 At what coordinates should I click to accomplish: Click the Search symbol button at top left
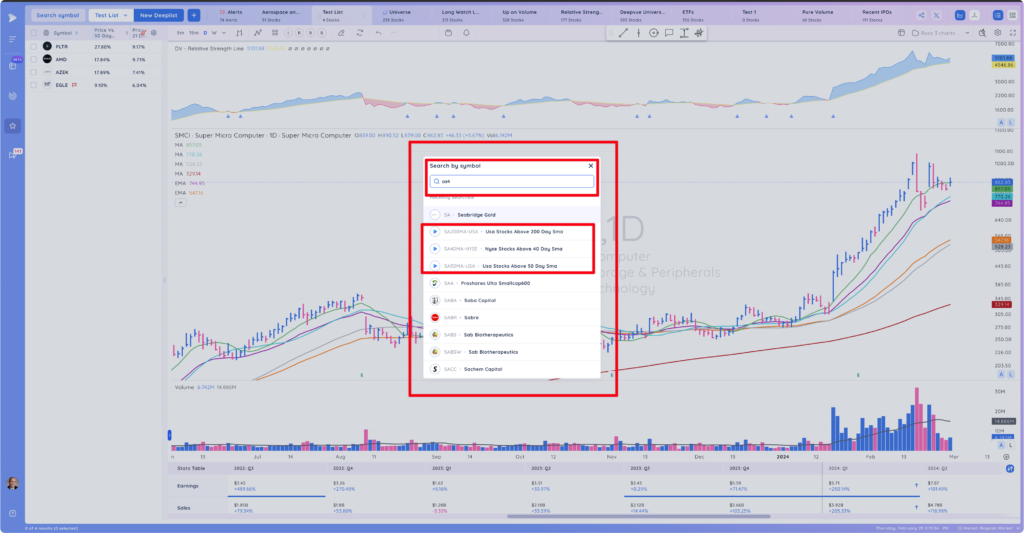click(57, 15)
